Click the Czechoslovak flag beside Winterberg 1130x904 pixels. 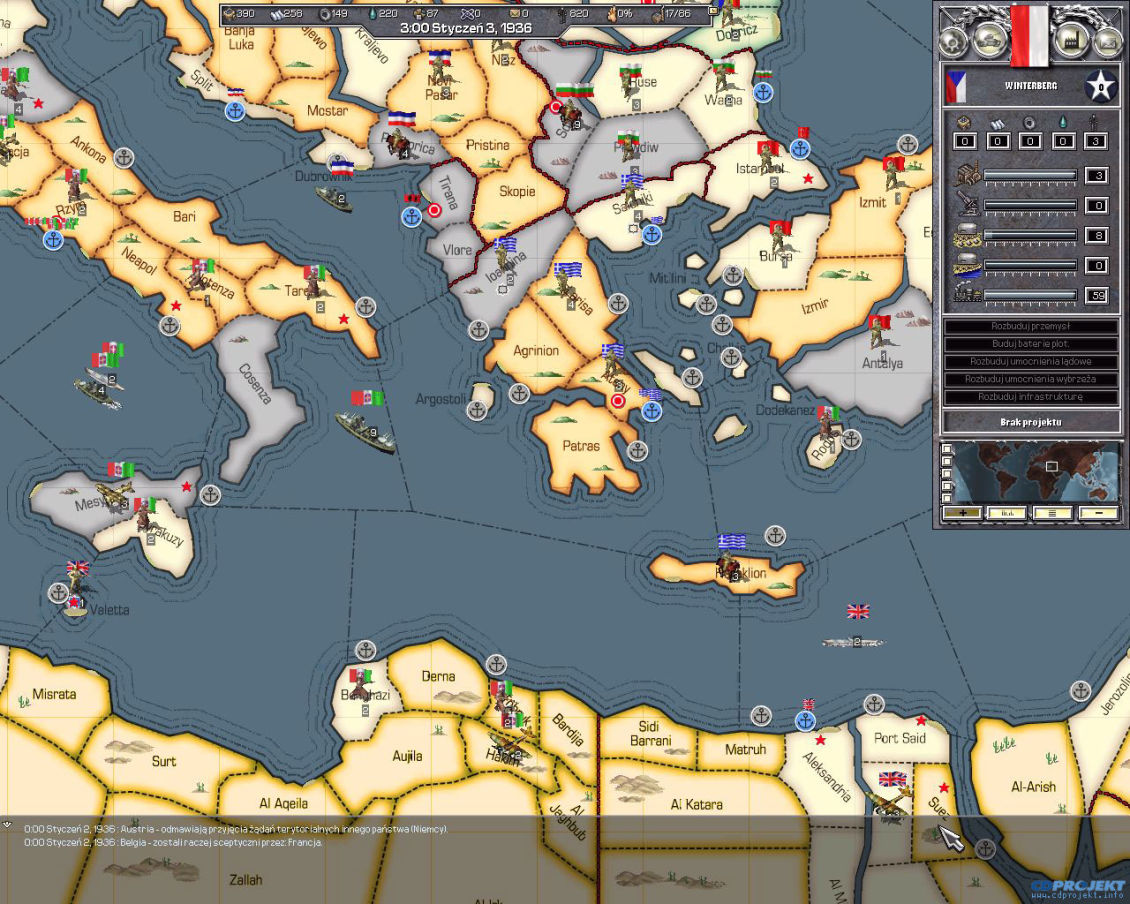[x=956, y=87]
